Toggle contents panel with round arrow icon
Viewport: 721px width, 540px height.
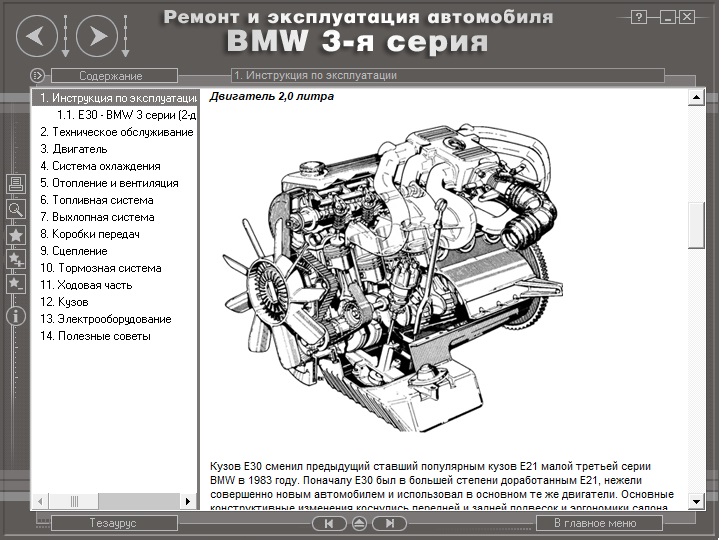[x=37, y=75]
